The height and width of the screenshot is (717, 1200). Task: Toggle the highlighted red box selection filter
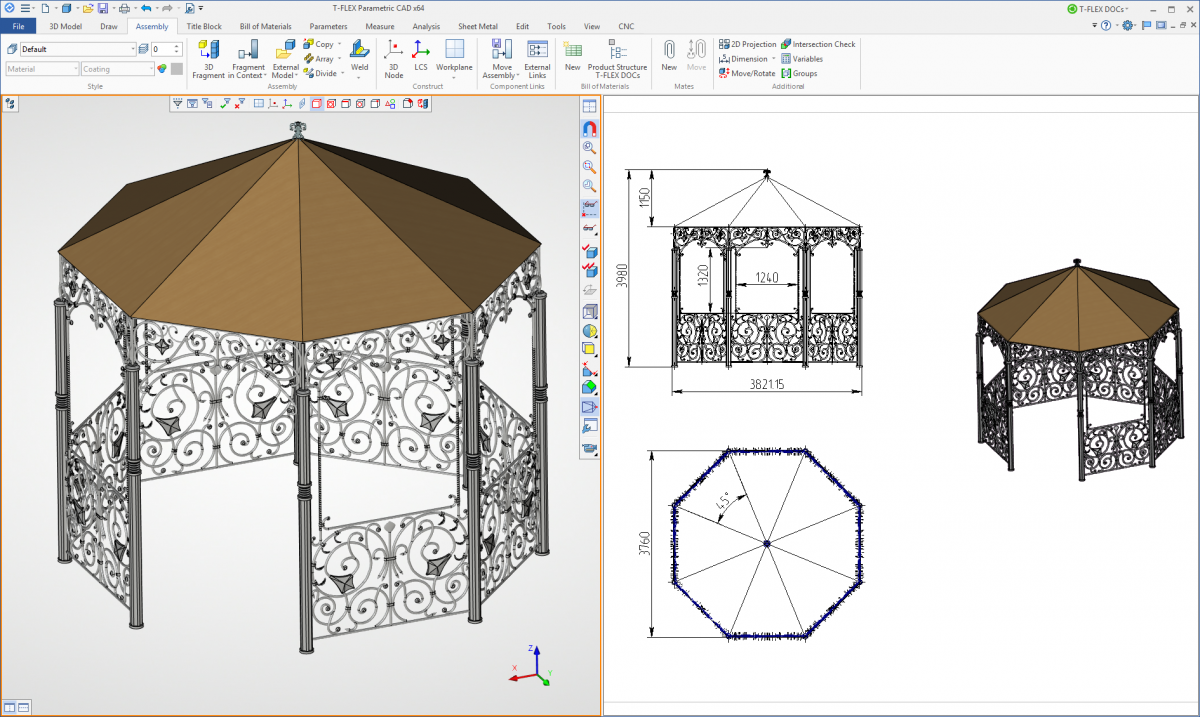(316, 103)
